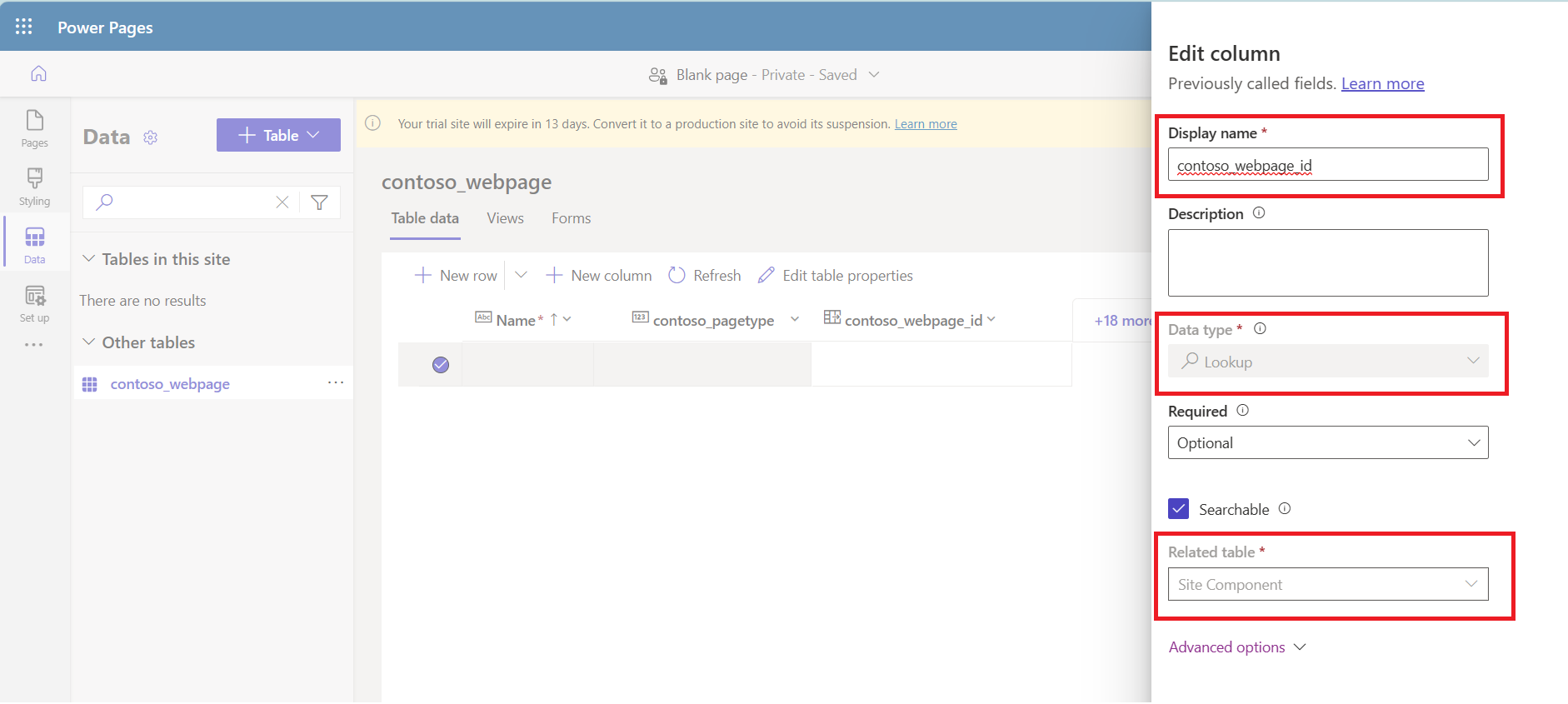Open the table filter funnel

tap(319, 202)
